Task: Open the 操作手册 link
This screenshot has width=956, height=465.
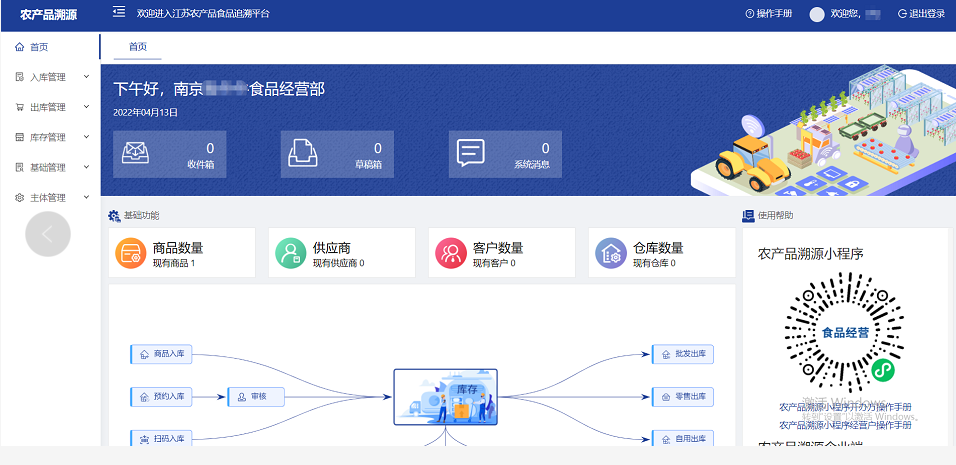Action: point(769,14)
